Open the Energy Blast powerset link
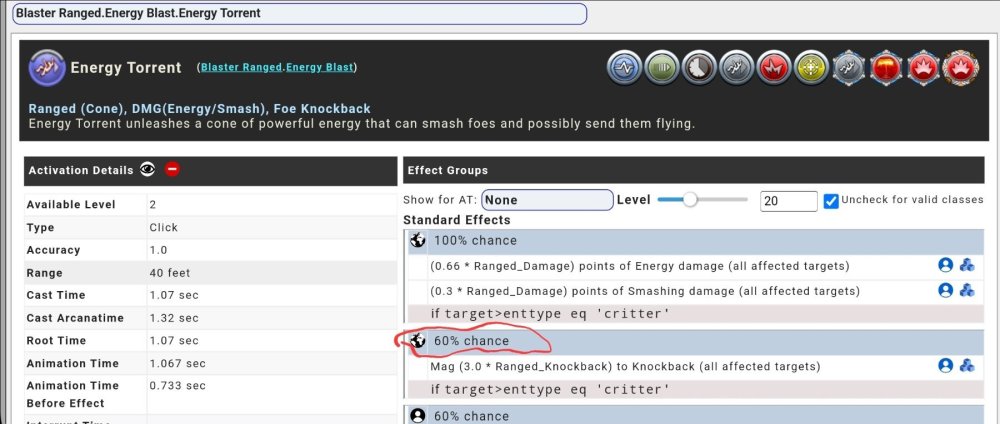The width and height of the screenshot is (1000, 424). point(319,68)
